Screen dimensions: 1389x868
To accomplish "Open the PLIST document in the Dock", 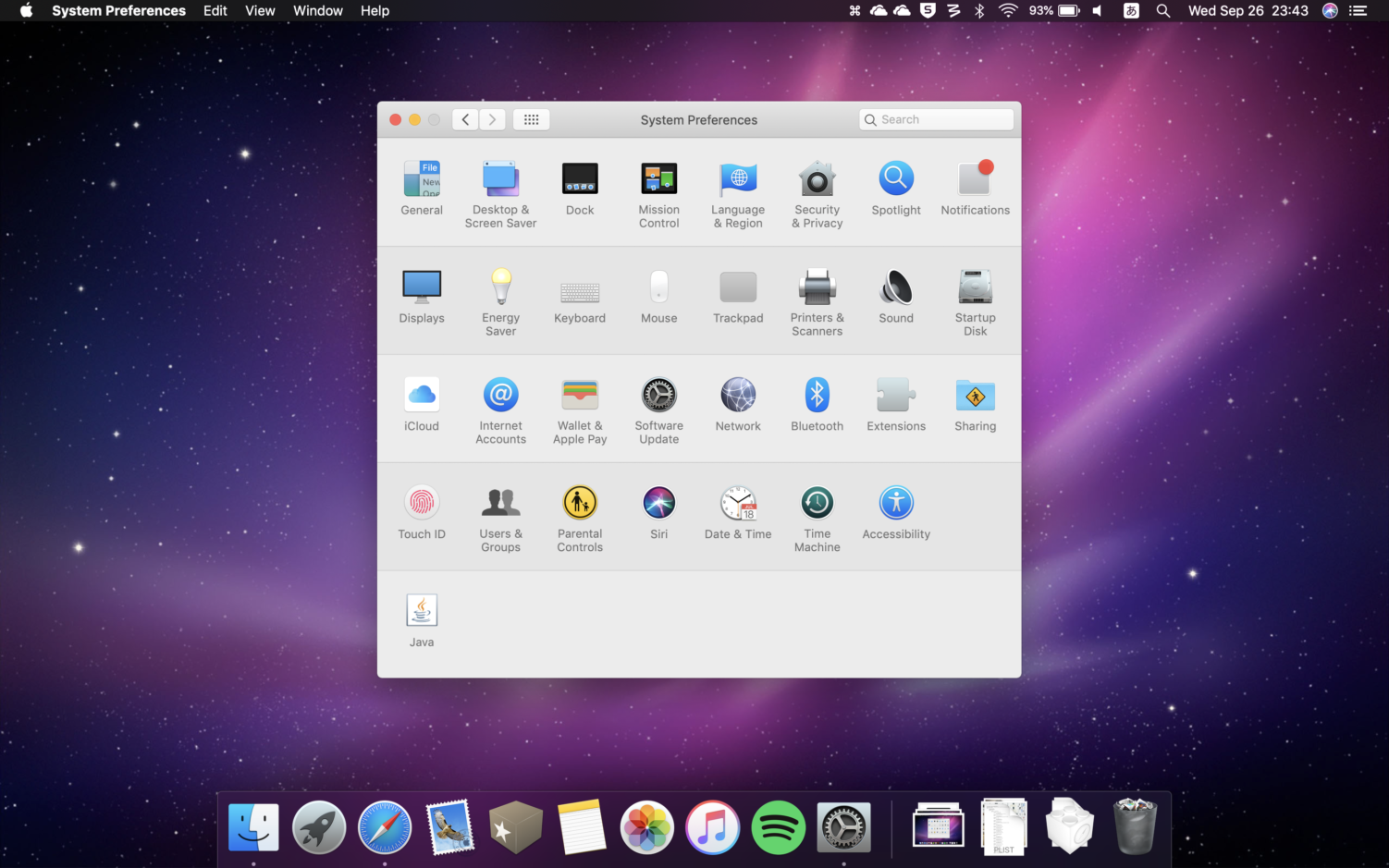I will [1004, 826].
